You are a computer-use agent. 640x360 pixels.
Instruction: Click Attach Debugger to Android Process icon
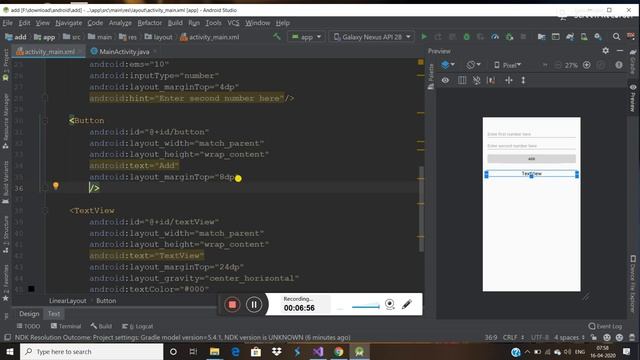coord(509,37)
